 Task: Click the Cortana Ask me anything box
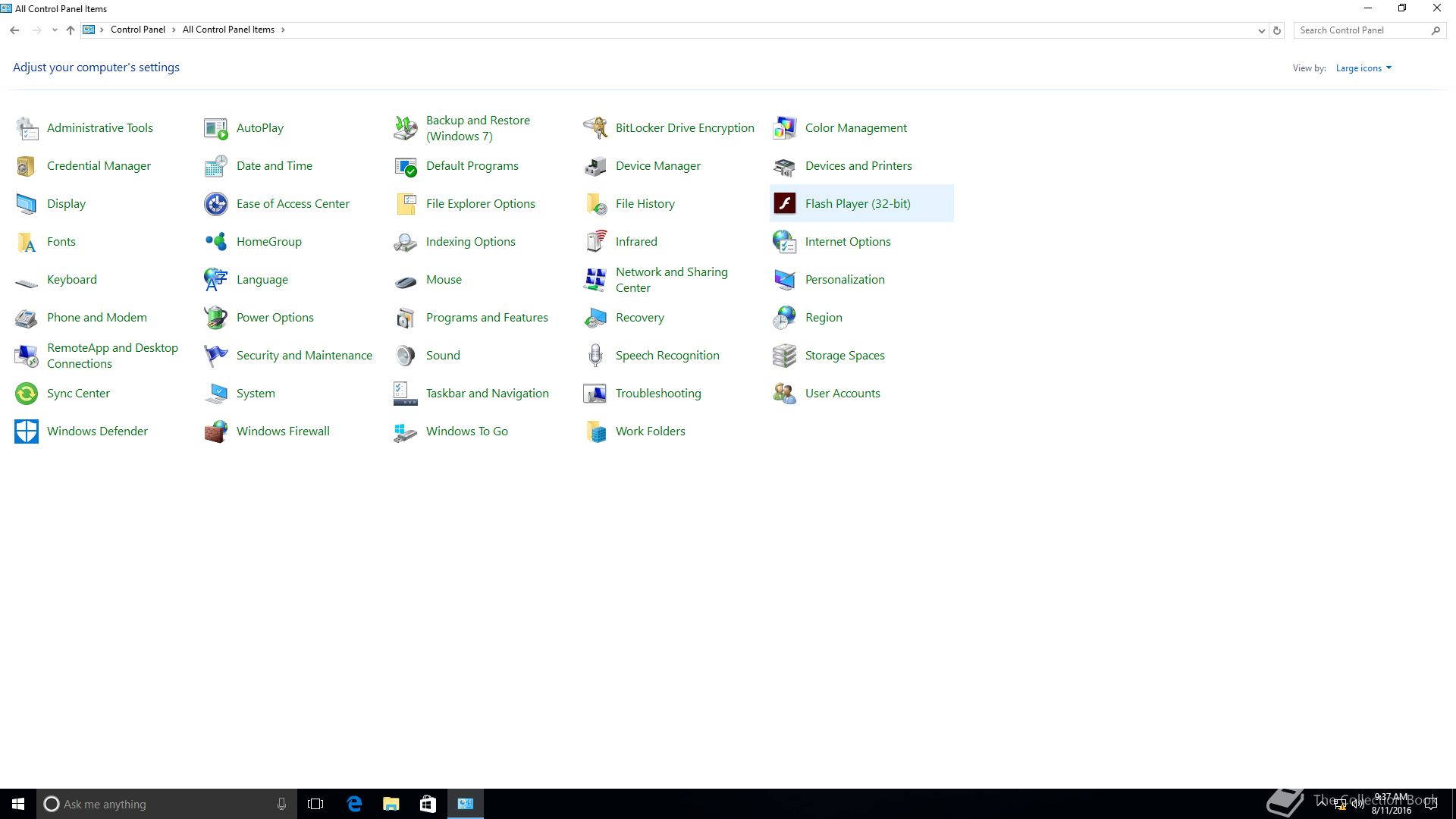[166, 804]
